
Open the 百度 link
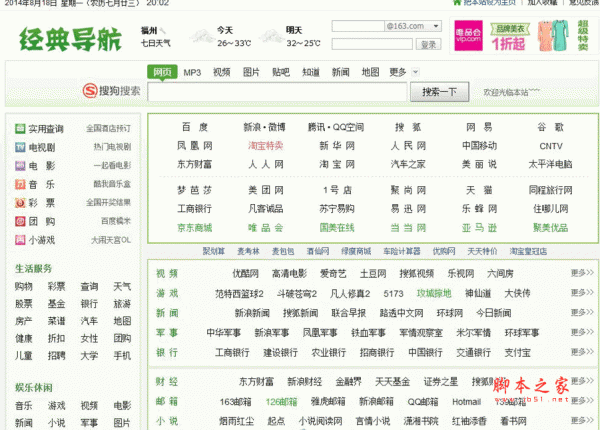click(x=194, y=127)
